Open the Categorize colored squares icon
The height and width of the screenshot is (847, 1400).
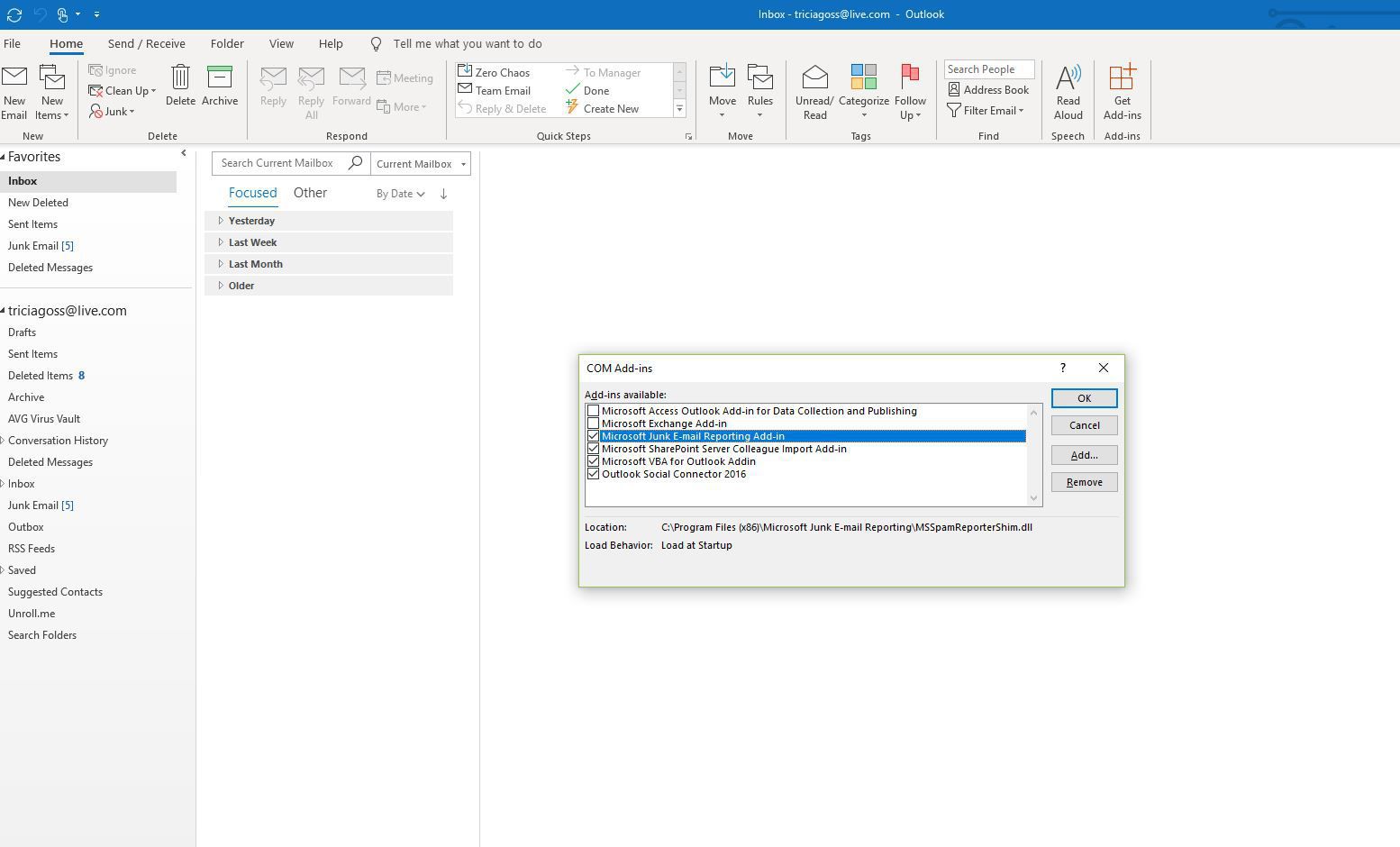tap(864, 77)
